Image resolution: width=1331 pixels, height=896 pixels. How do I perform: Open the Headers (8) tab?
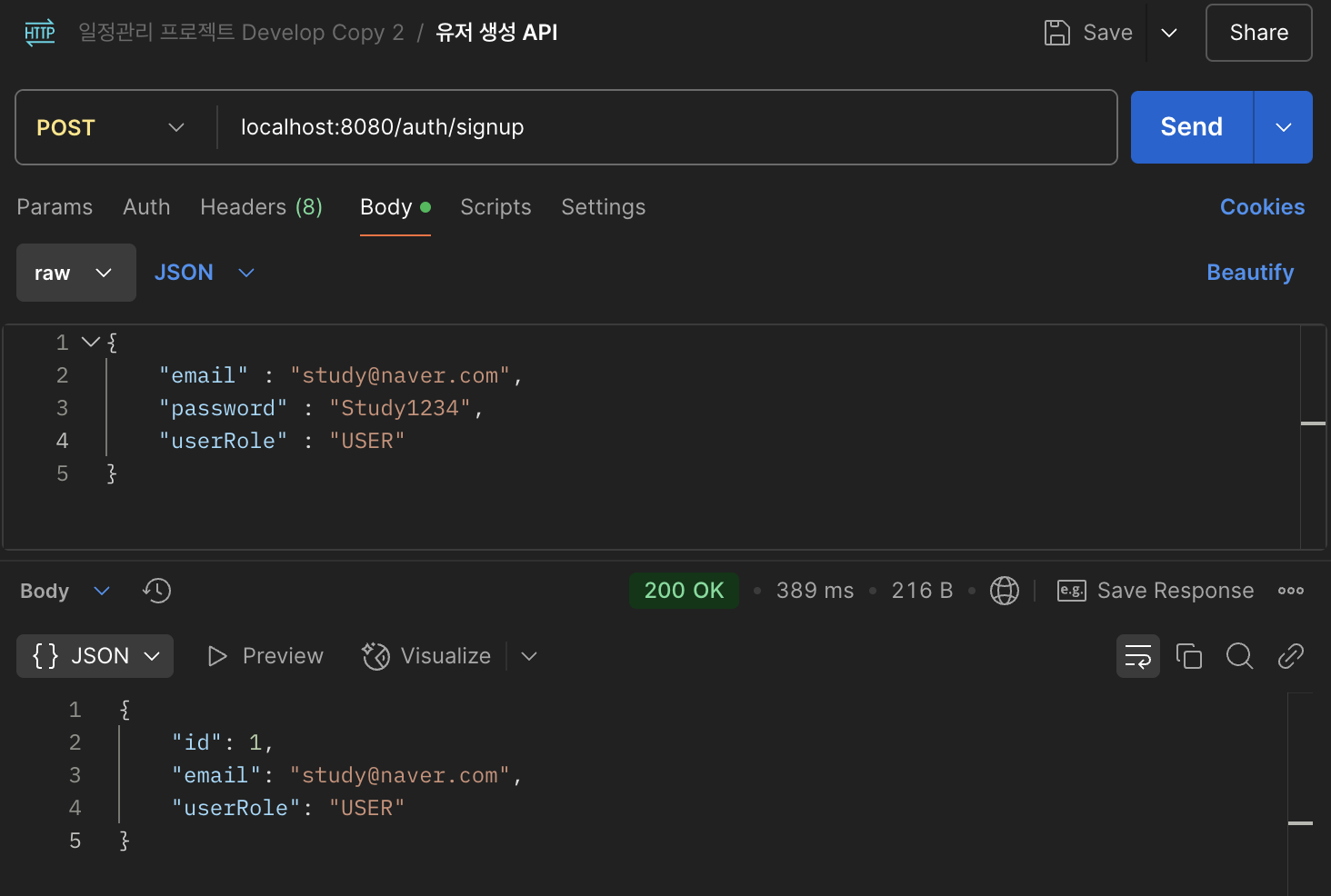[262, 207]
